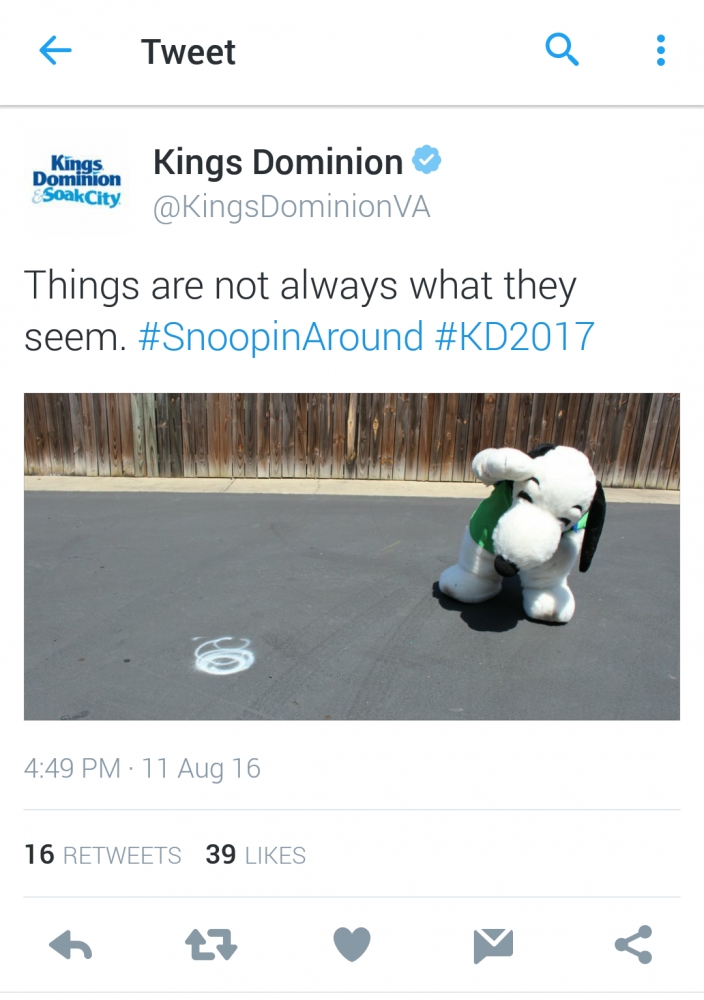The height and width of the screenshot is (1000, 704).
Task: Open the three-dot overflow menu
Action: [x=661, y=50]
